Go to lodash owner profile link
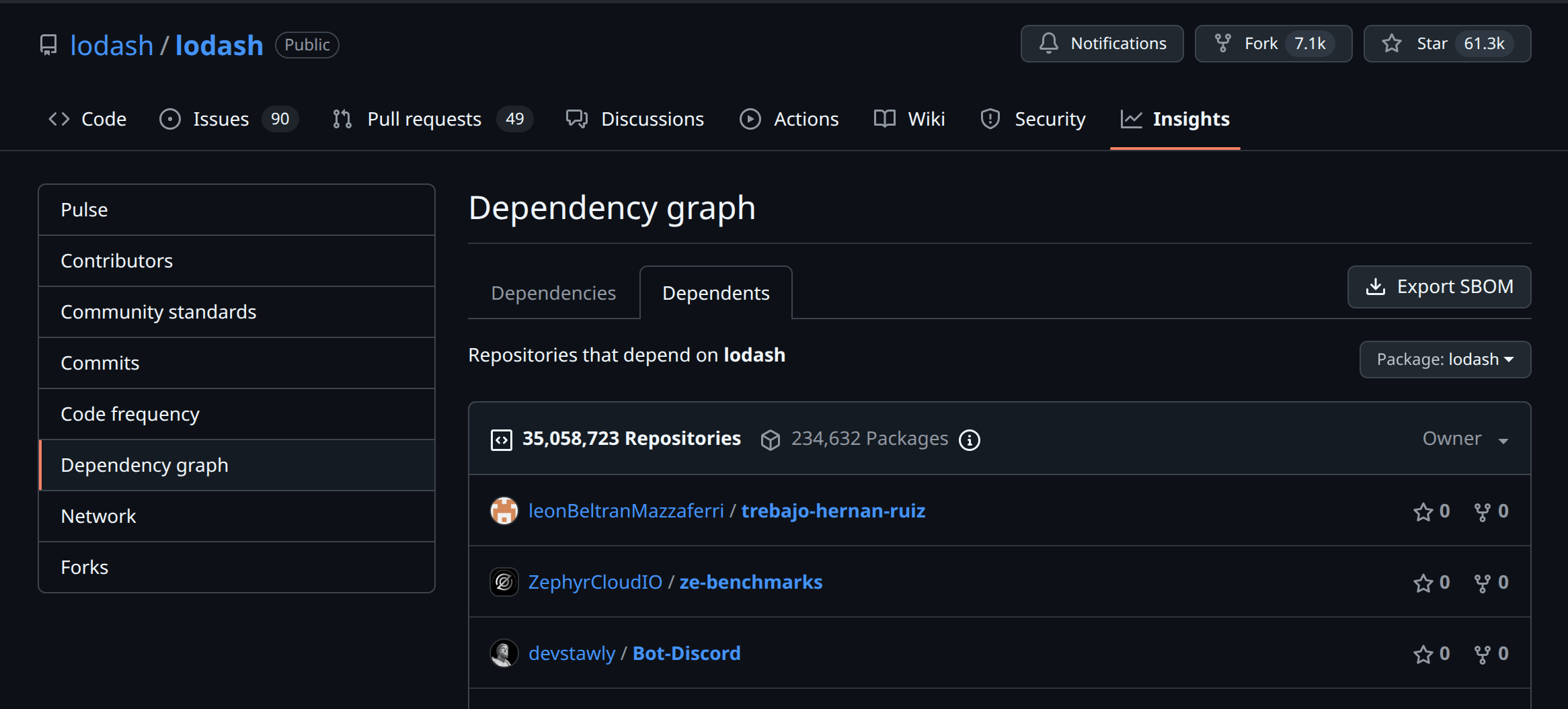Screen dimensions: 1568x709 point(112,46)
